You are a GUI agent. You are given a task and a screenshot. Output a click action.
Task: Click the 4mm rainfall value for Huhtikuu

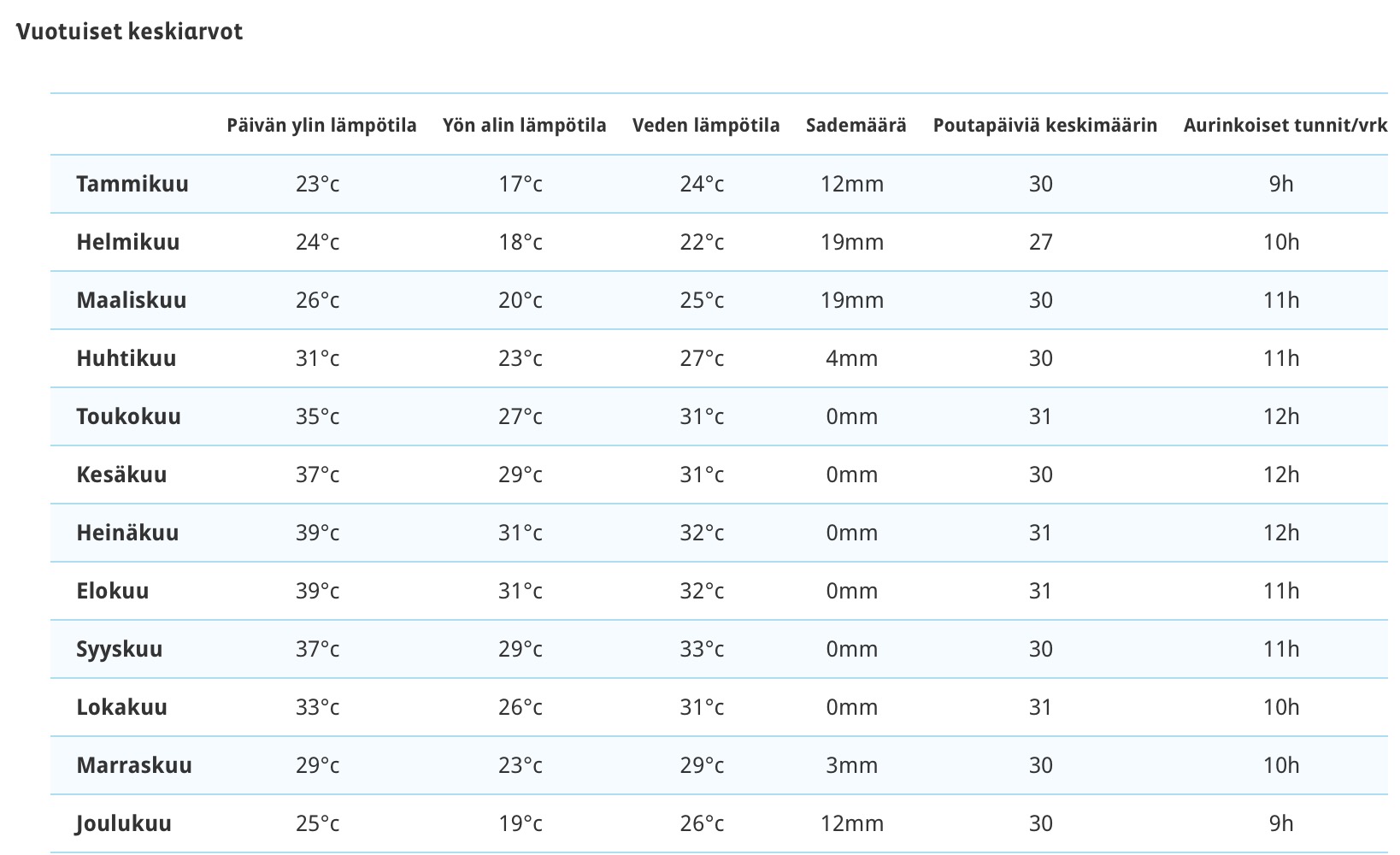[x=851, y=358]
